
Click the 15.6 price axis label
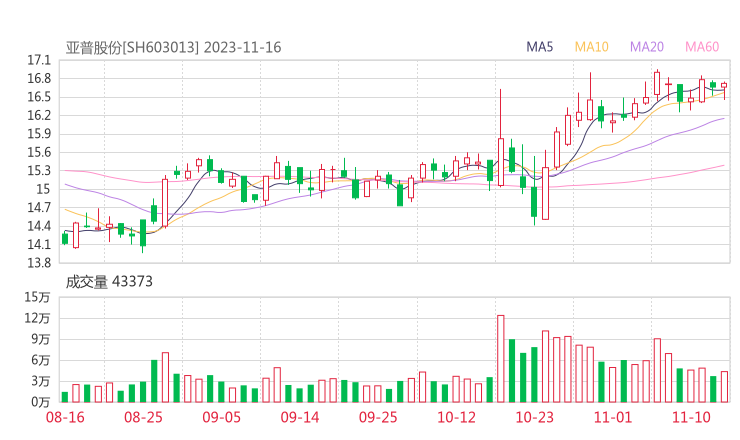point(39,152)
